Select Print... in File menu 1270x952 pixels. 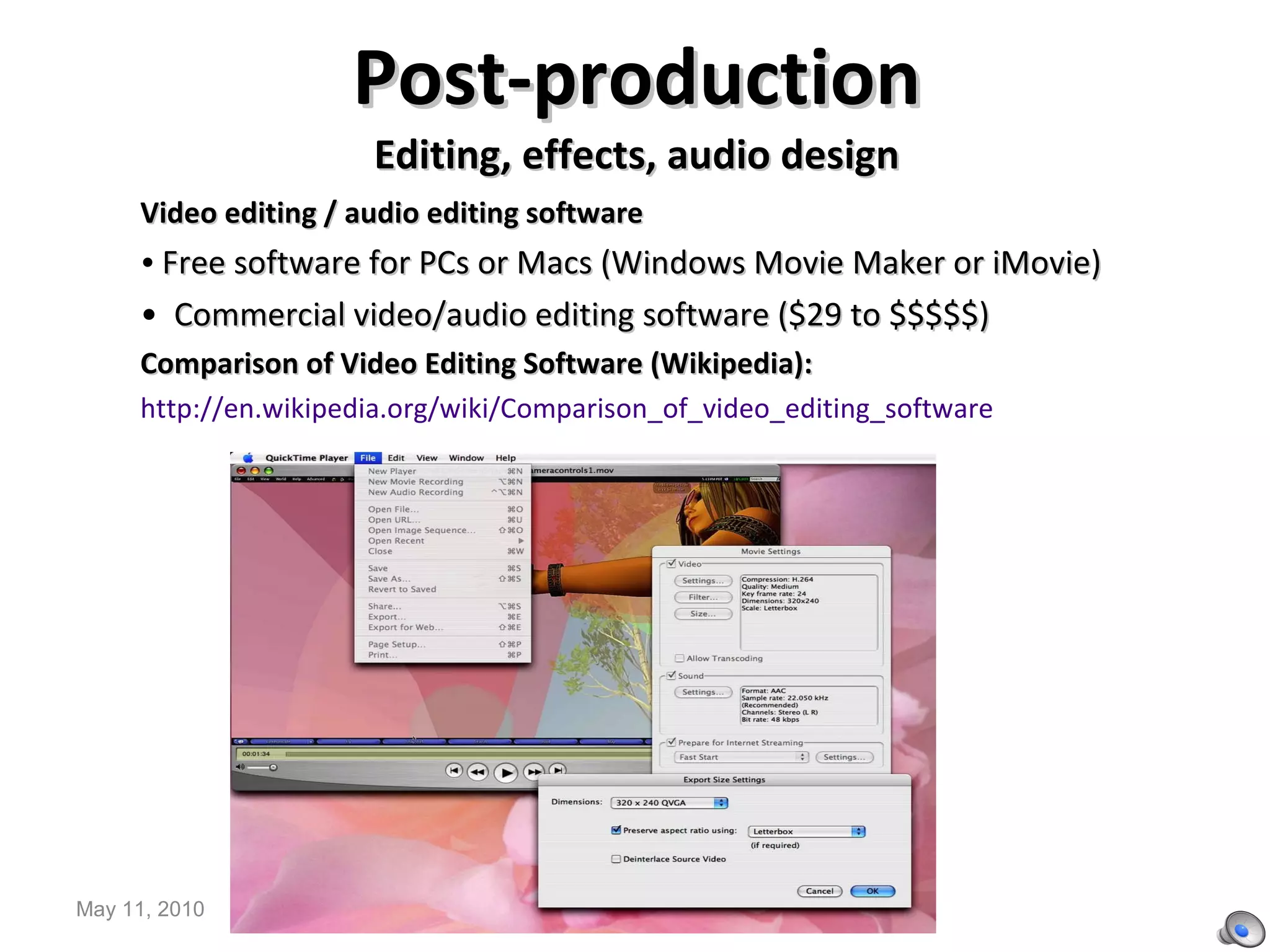[443, 655]
